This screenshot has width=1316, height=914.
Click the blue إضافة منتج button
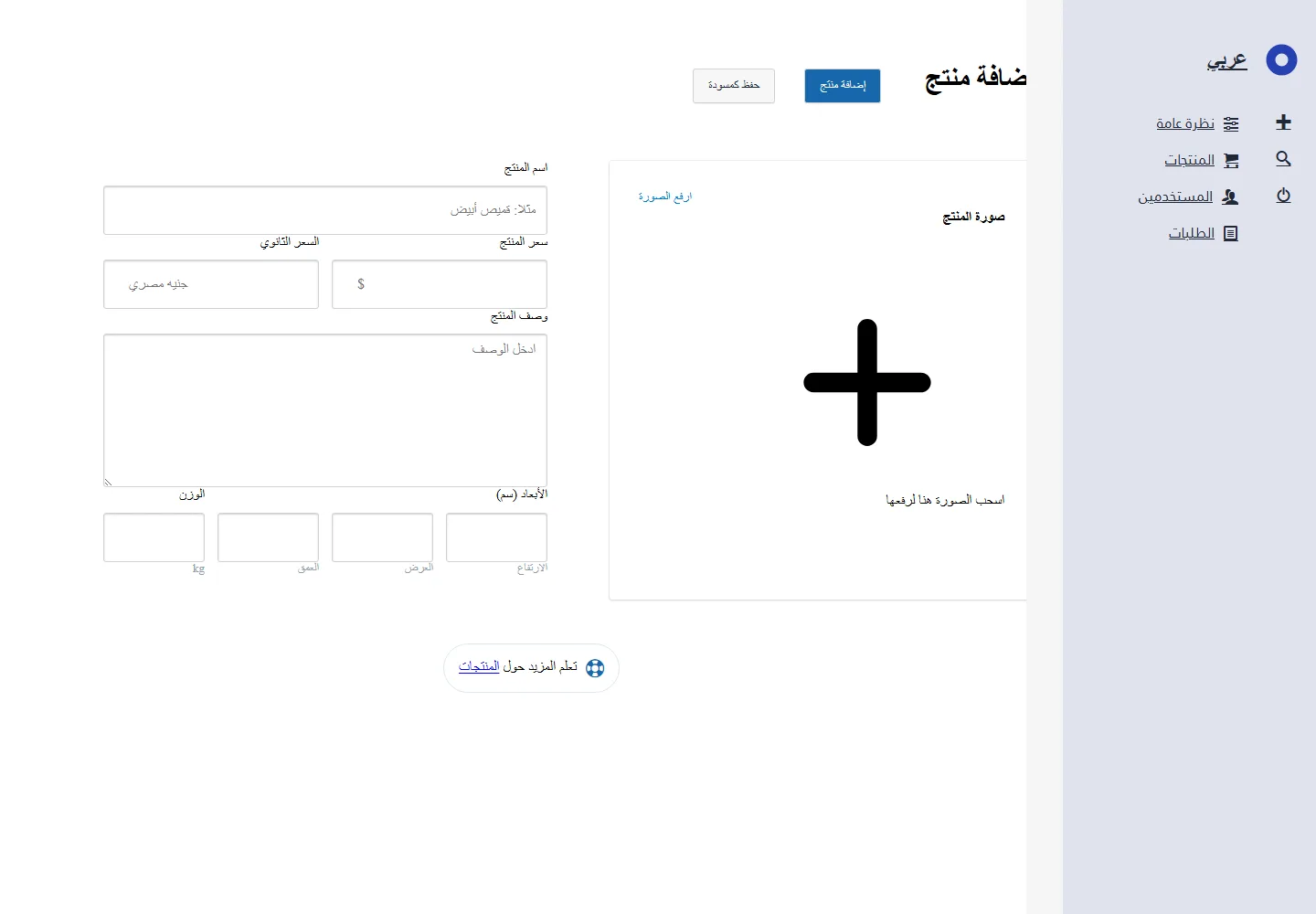pos(843,86)
